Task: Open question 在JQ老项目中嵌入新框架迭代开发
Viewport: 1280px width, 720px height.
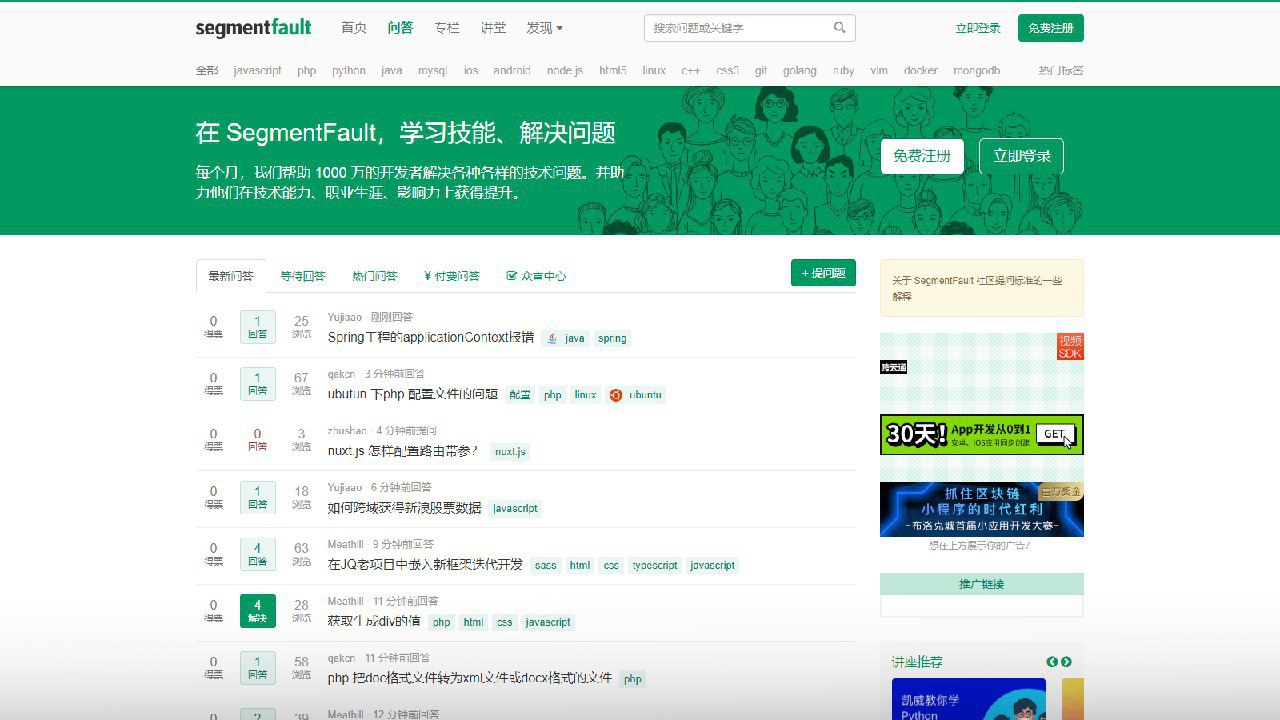Action: [425, 565]
